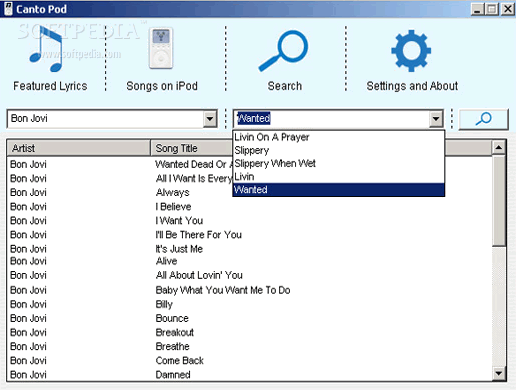Expand the Bon Jovi artist dropdown arrow
This screenshot has height=390, width=516.
coord(210,118)
